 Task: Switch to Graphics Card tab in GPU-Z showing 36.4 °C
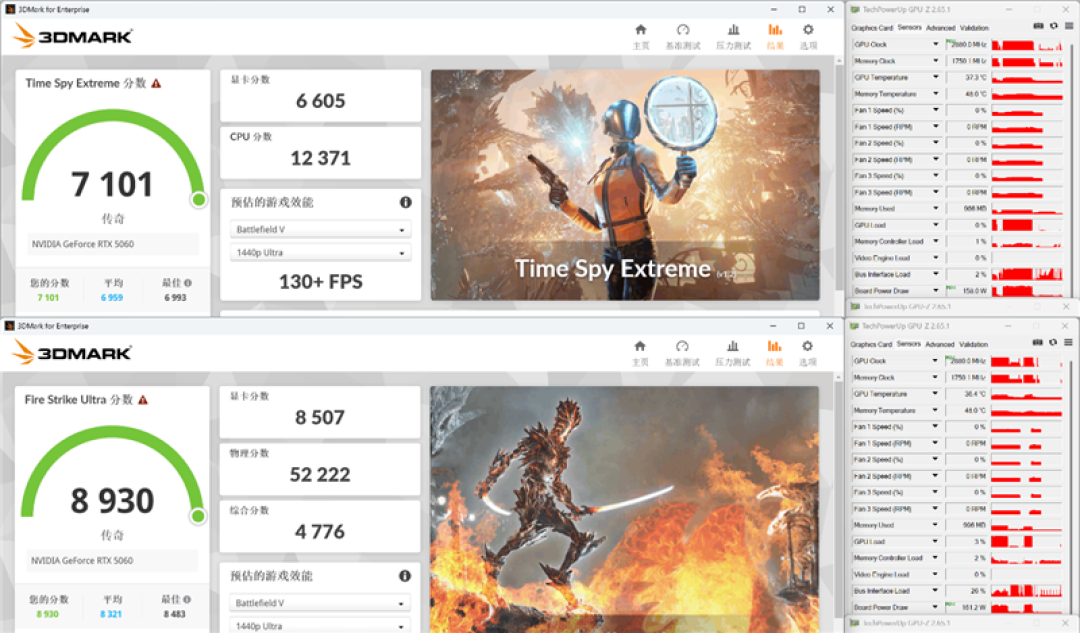(871, 344)
